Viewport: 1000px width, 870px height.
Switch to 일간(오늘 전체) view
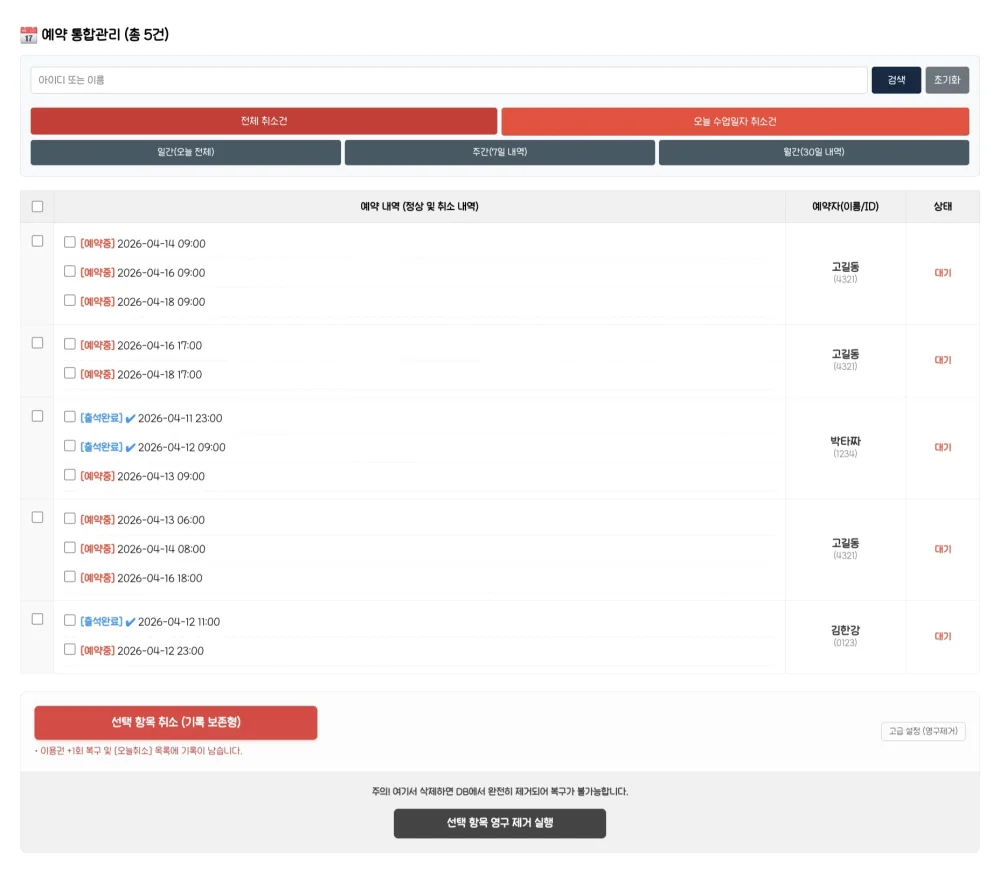pyautogui.click(x=186, y=152)
